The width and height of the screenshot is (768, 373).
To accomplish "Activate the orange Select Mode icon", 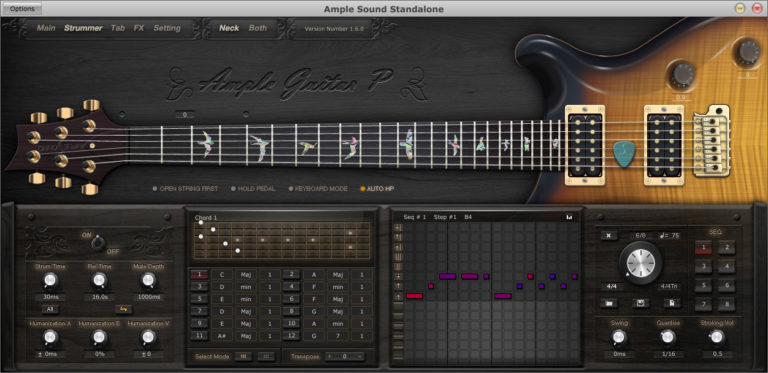I will (243, 356).
